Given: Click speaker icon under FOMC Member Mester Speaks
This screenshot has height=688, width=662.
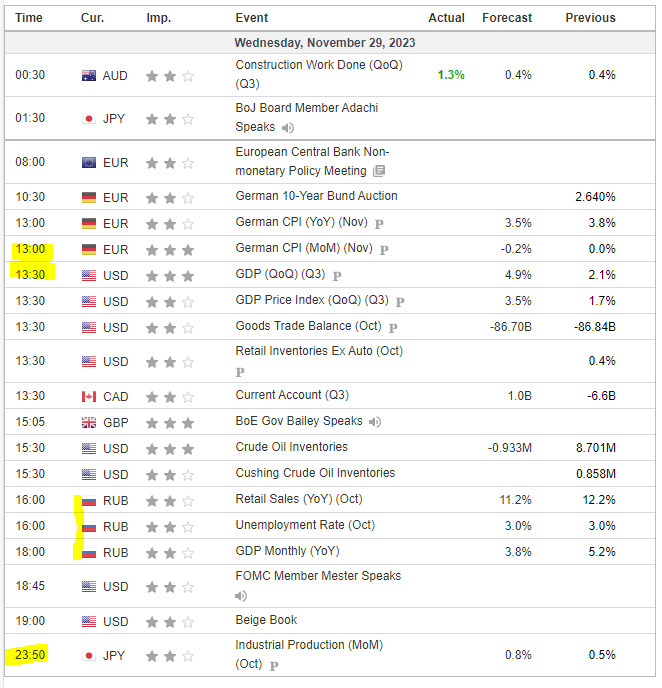Looking at the screenshot, I should pos(242,596).
